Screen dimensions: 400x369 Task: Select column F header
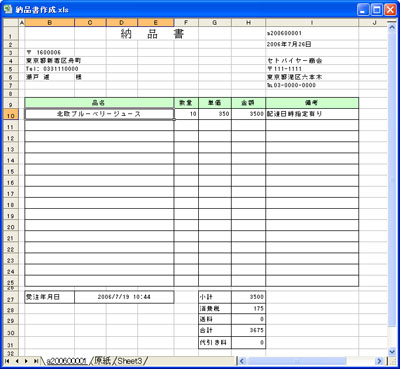click(x=186, y=22)
